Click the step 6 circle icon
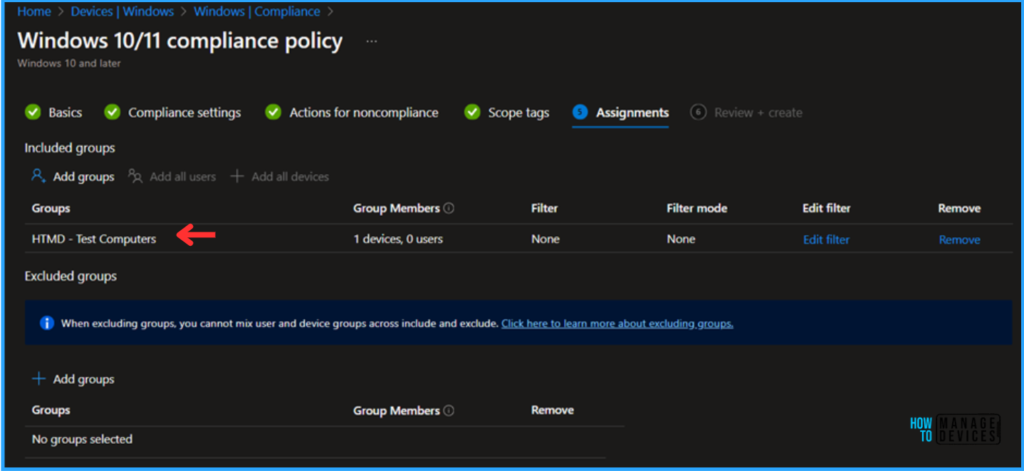 698,112
